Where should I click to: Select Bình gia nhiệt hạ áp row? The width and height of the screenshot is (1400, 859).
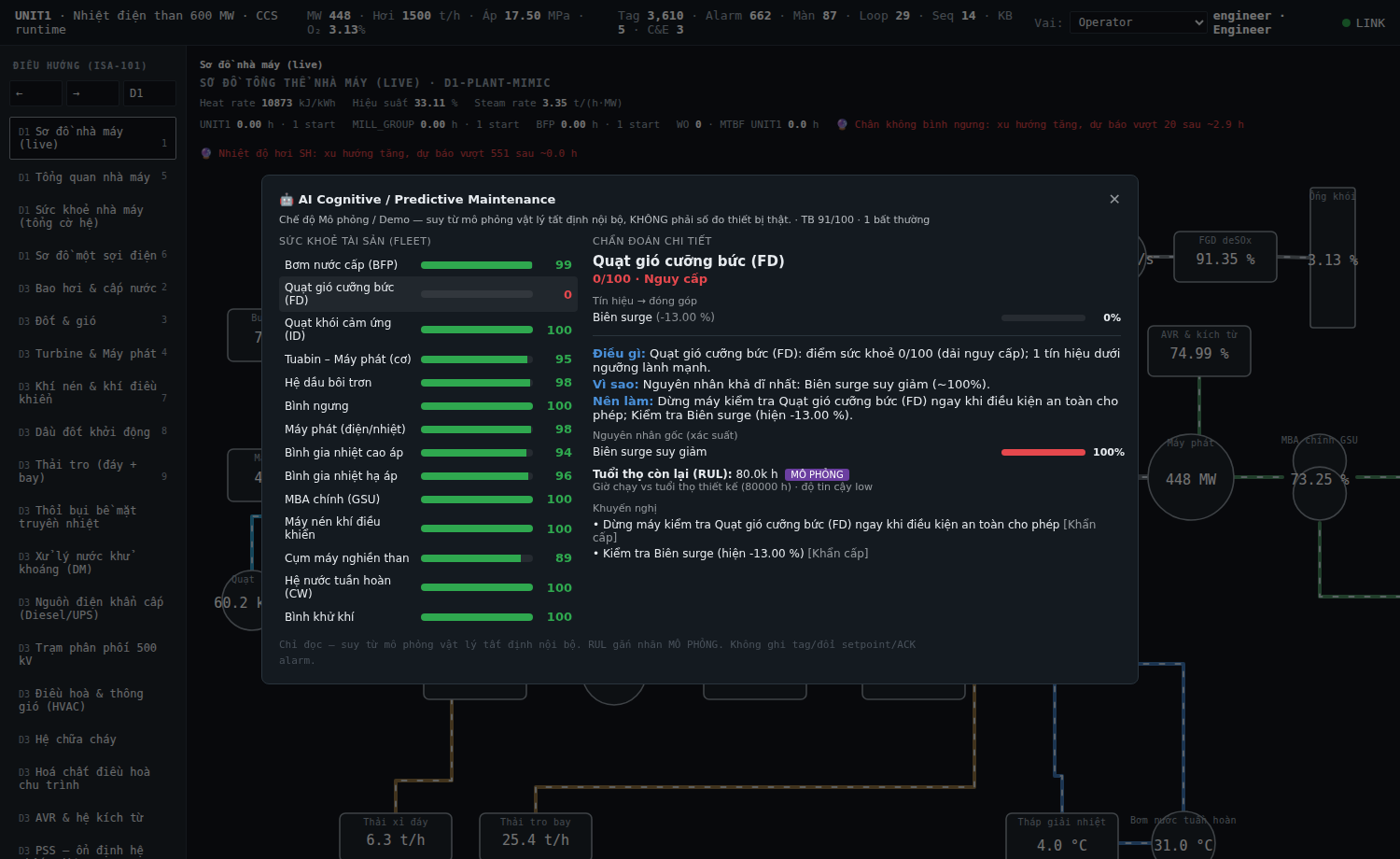[428, 476]
